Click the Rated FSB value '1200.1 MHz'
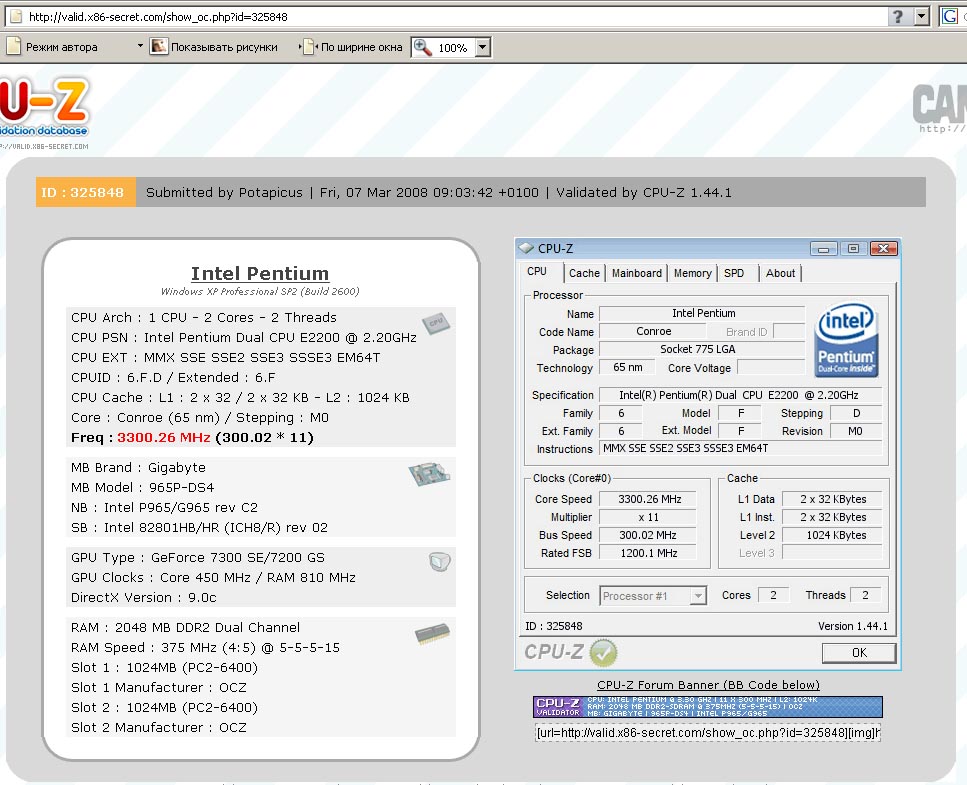 tap(649, 553)
